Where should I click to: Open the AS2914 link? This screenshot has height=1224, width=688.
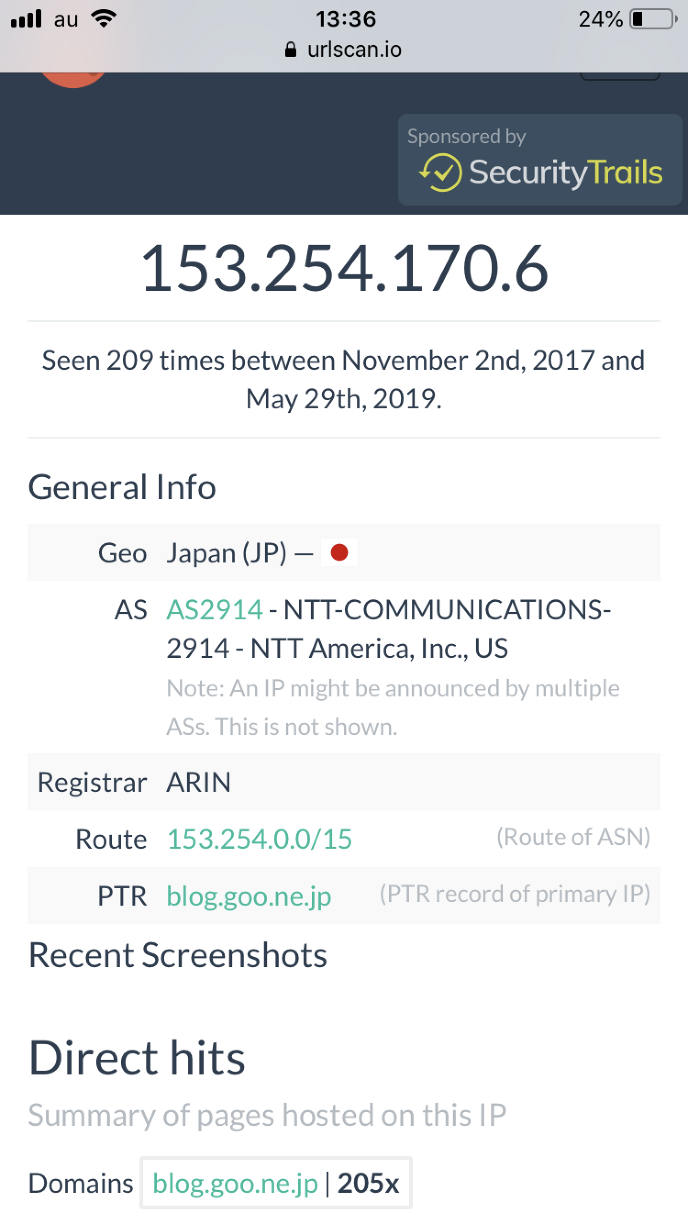tap(215, 609)
